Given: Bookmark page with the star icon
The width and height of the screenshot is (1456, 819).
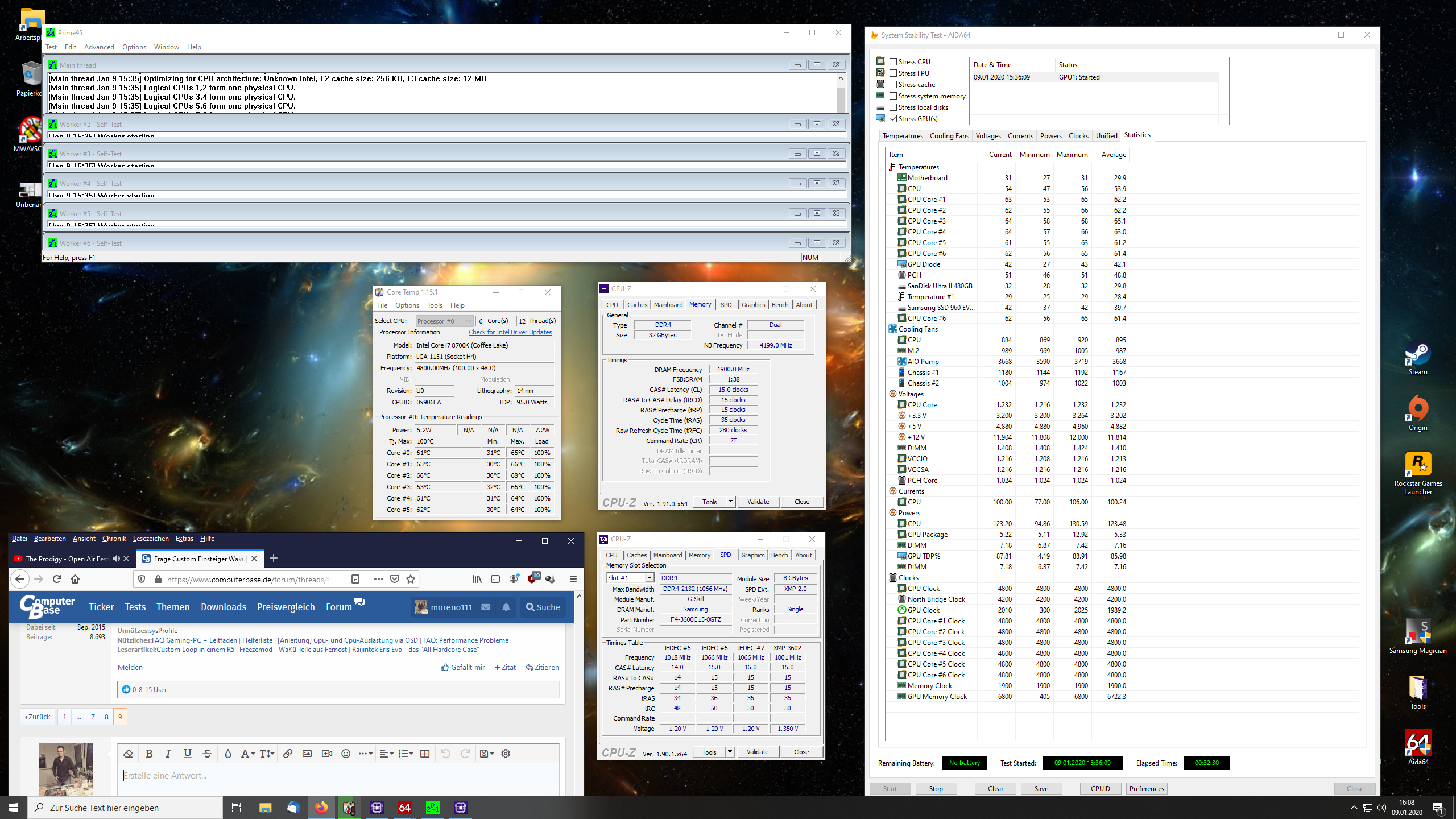Looking at the screenshot, I should [411, 579].
